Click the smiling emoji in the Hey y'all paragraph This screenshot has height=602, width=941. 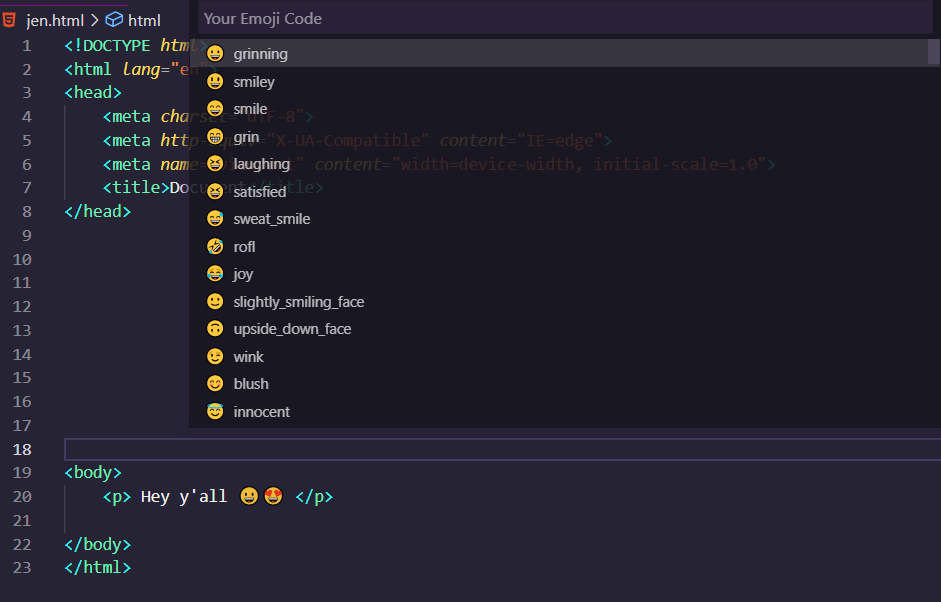pyautogui.click(x=249, y=495)
